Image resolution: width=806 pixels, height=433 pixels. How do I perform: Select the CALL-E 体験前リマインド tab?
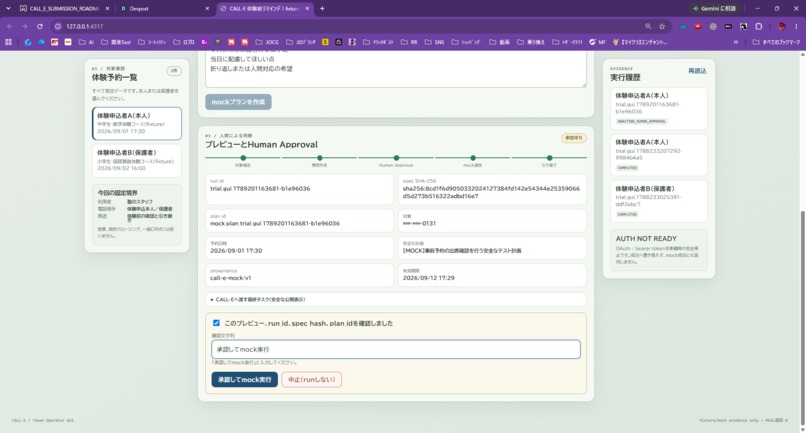[263, 9]
